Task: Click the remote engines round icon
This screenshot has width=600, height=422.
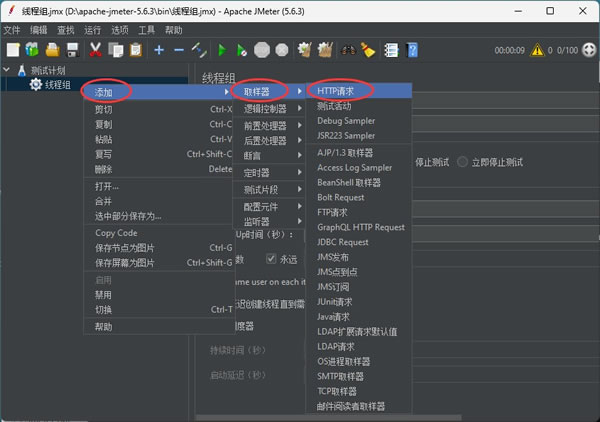Action: [589, 50]
